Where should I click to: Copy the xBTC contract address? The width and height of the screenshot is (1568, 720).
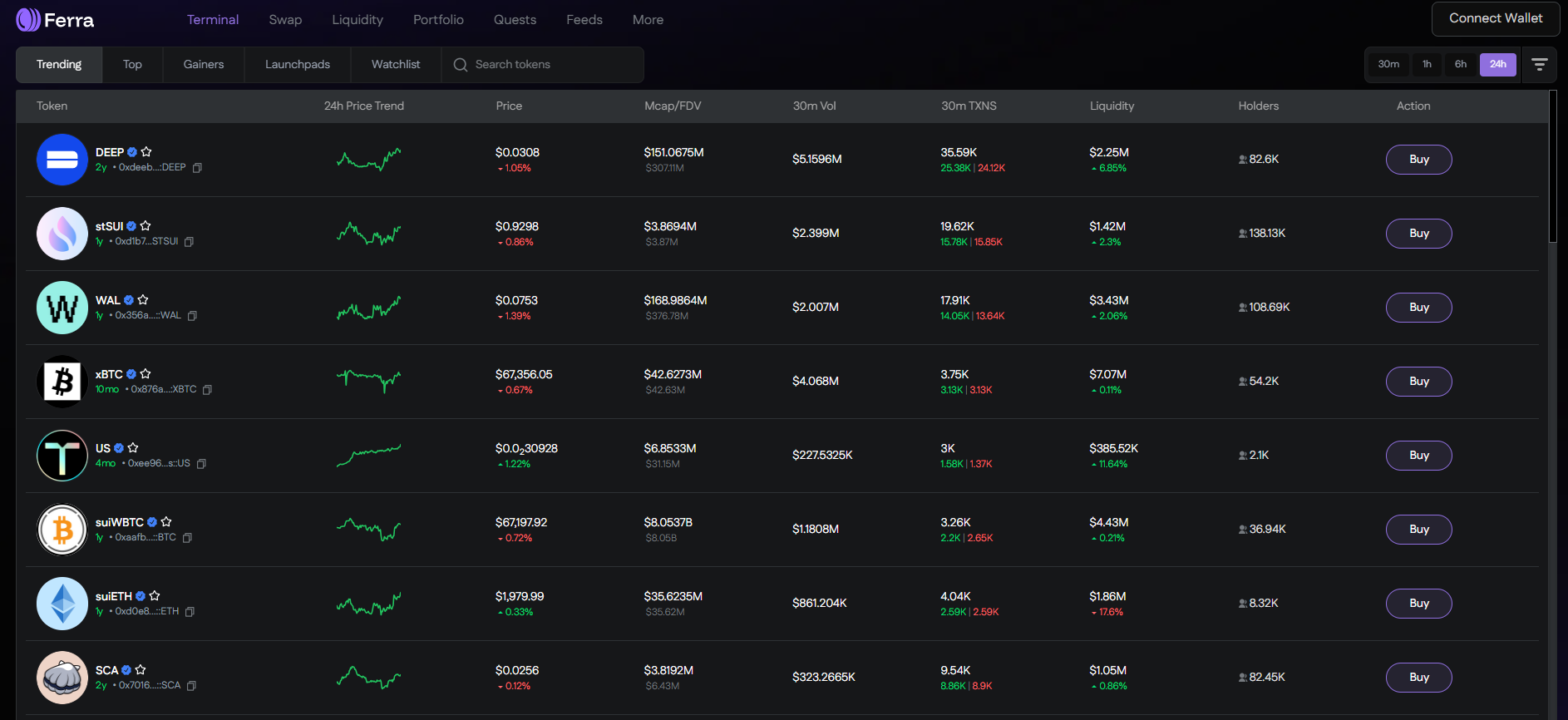point(207,390)
